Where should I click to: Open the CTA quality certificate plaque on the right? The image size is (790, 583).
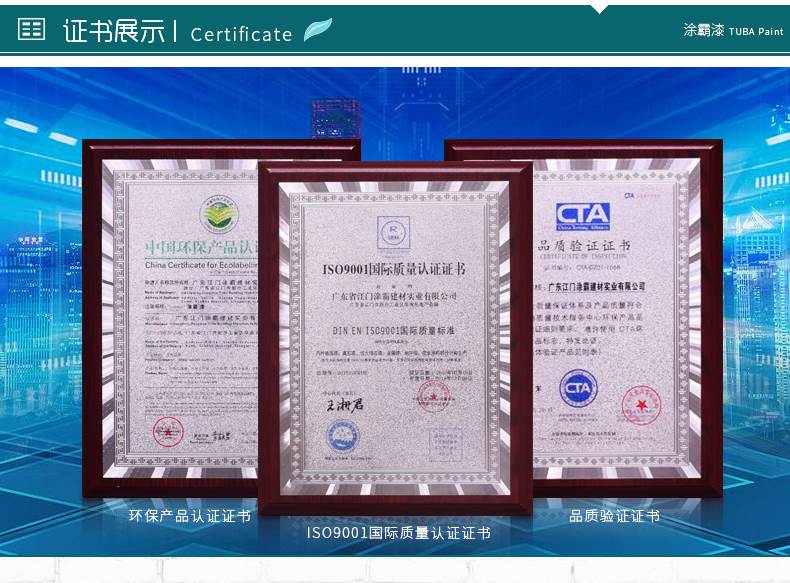click(627, 318)
